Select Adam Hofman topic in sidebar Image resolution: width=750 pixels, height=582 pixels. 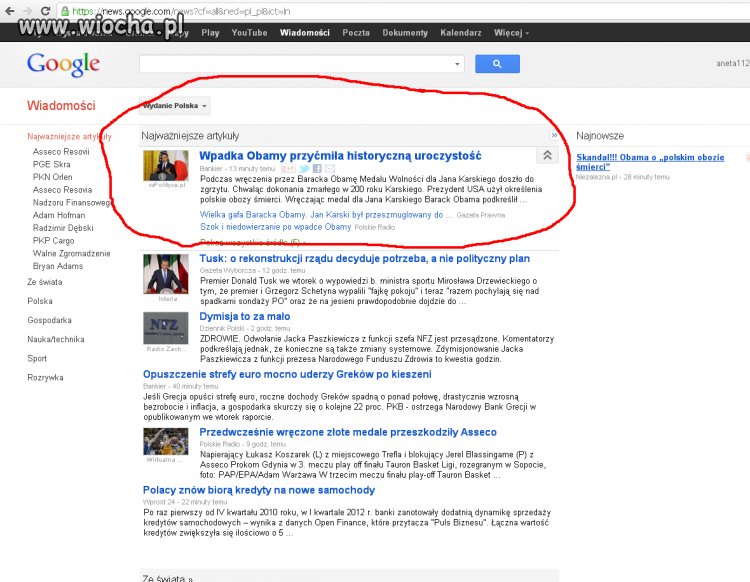pos(58,215)
